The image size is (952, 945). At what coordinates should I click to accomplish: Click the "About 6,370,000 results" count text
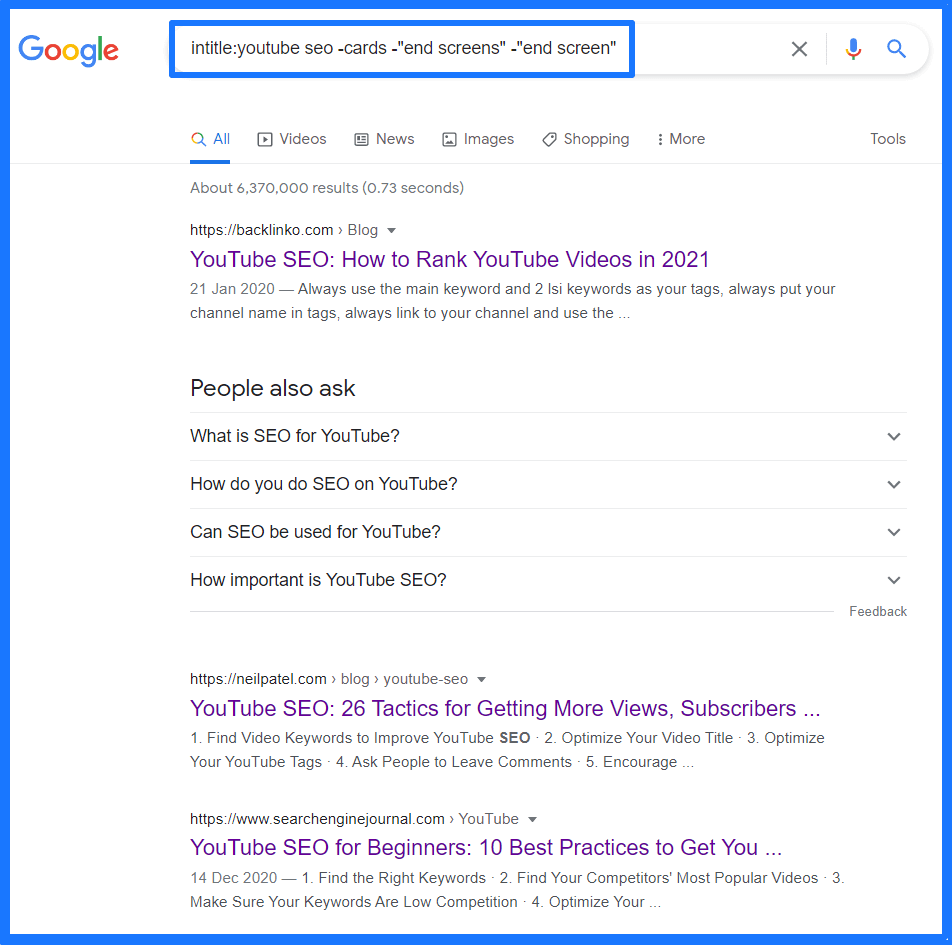click(x=327, y=188)
